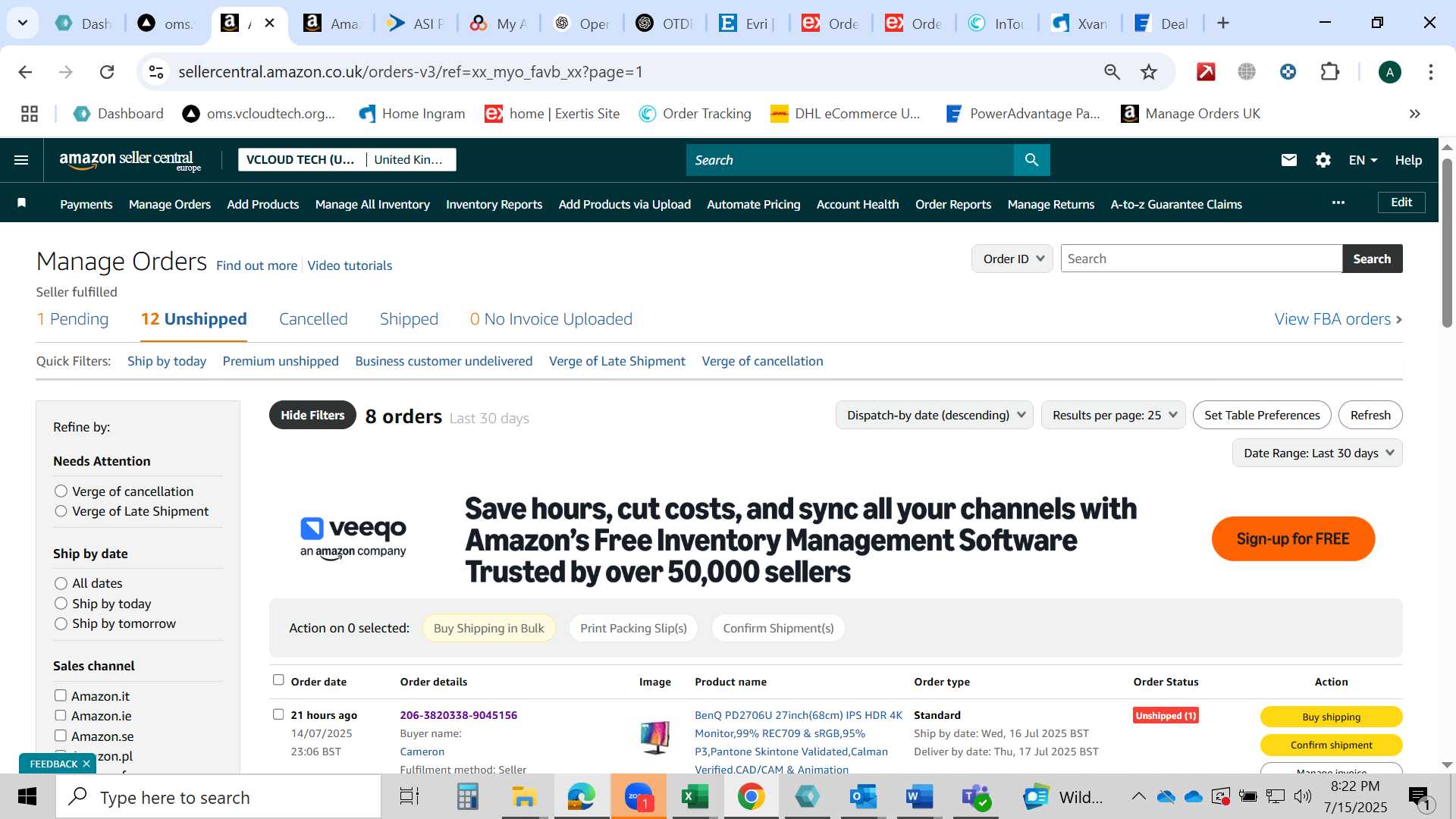Select the Verge of cancellation radio button
The image size is (1456, 819).
61,491
